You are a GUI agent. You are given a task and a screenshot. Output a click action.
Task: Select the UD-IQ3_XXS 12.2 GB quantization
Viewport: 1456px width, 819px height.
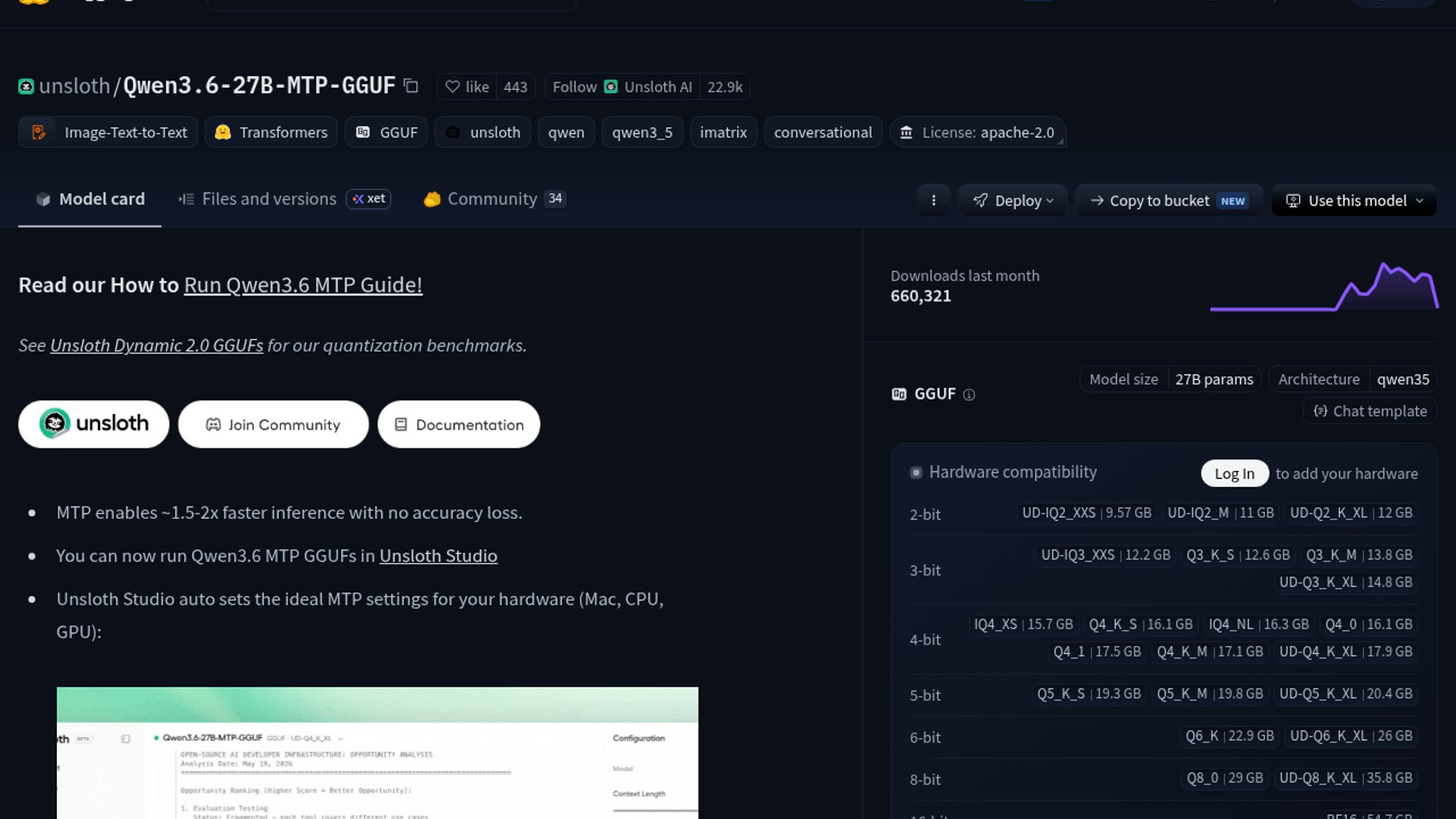point(1106,555)
